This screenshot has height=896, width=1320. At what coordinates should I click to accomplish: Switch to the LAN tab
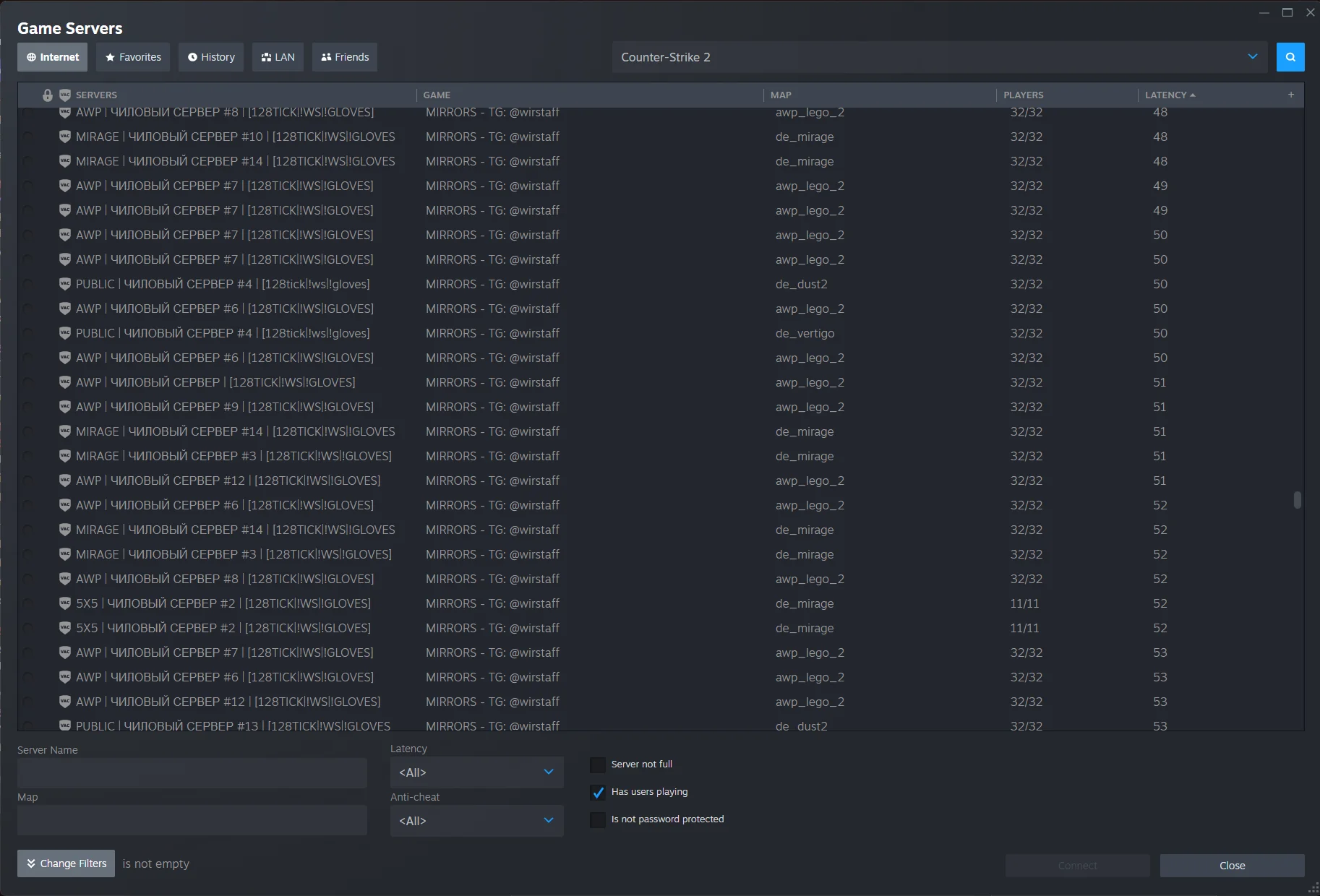tap(278, 57)
